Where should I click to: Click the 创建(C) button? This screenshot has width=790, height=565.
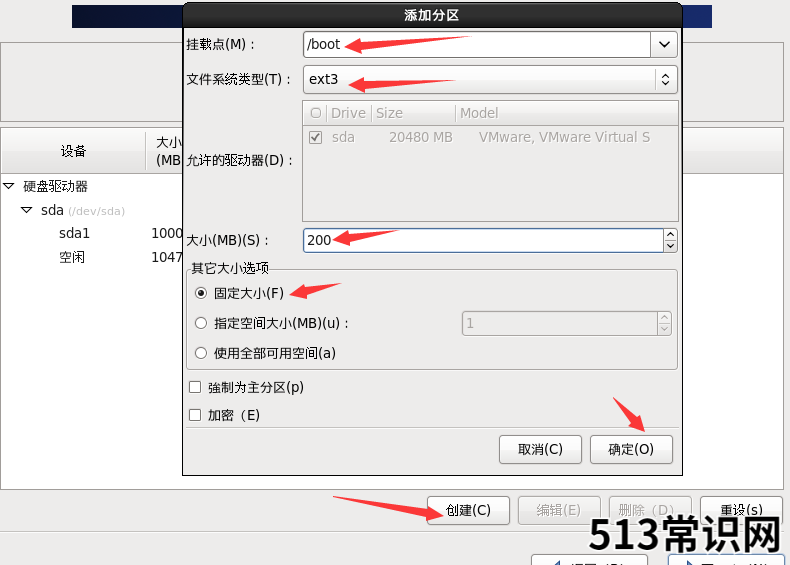468,510
